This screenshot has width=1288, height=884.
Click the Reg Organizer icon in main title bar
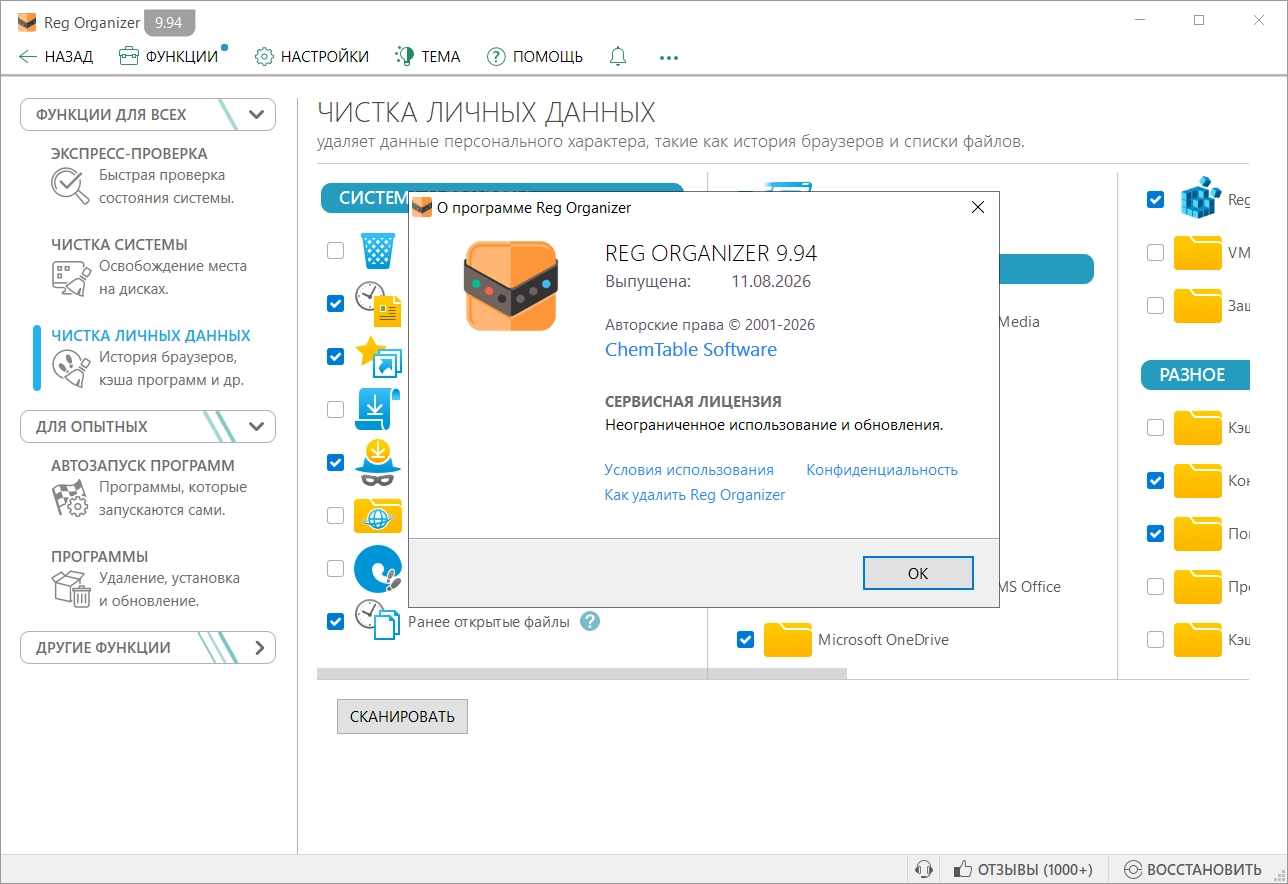(26, 22)
